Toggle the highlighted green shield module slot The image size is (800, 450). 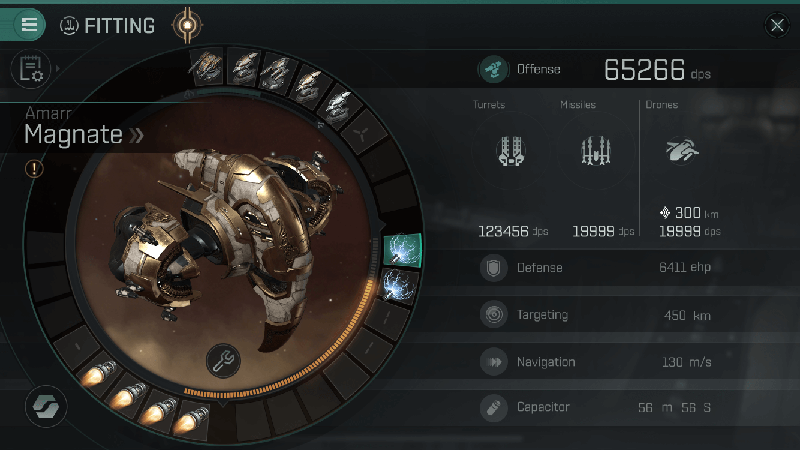pos(403,250)
